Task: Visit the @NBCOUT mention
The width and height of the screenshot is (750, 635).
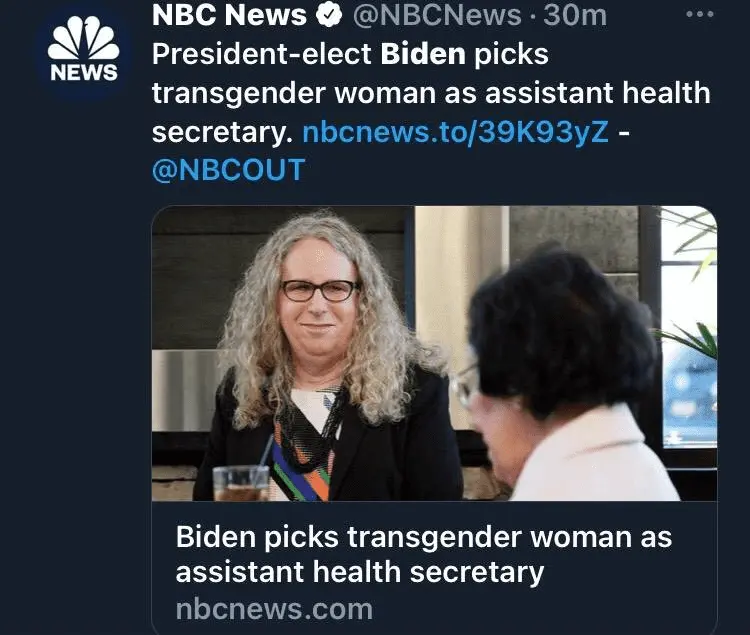Action: 229,170
